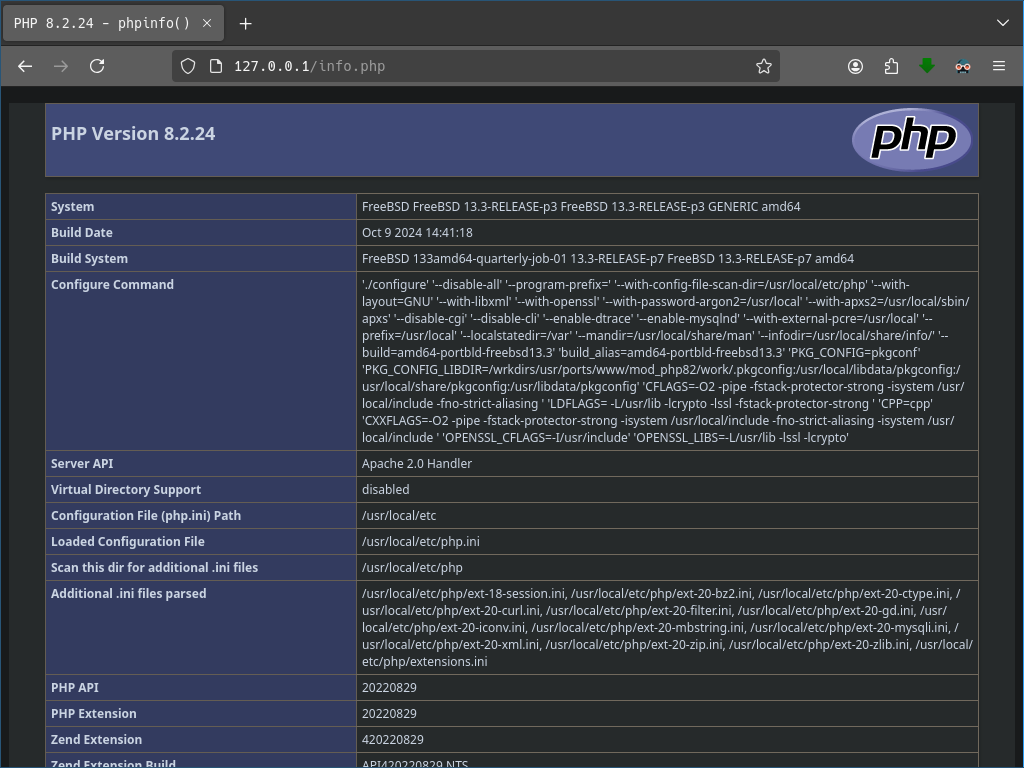Go back to the previous page

pyautogui.click(x=25, y=66)
